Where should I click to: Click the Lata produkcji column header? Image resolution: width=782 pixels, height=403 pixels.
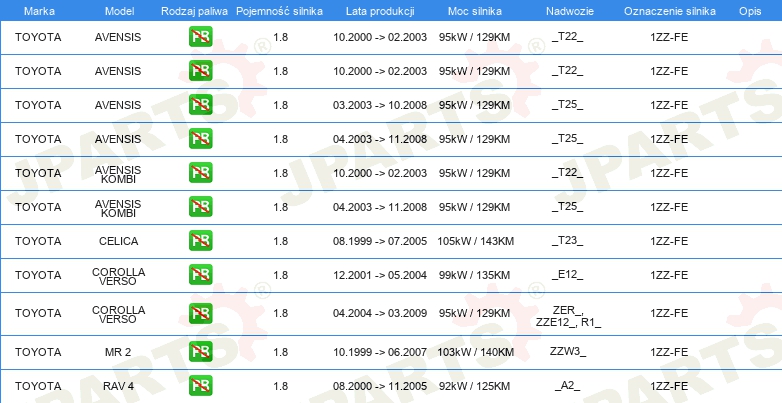tap(380, 11)
